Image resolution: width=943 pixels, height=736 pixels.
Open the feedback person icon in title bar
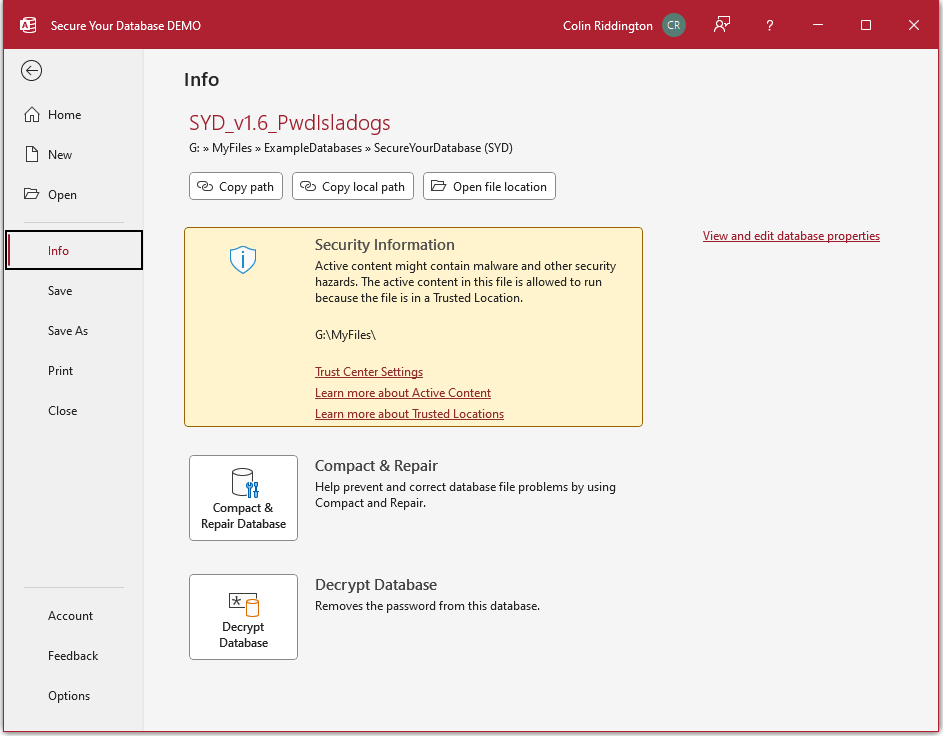pos(722,25)
